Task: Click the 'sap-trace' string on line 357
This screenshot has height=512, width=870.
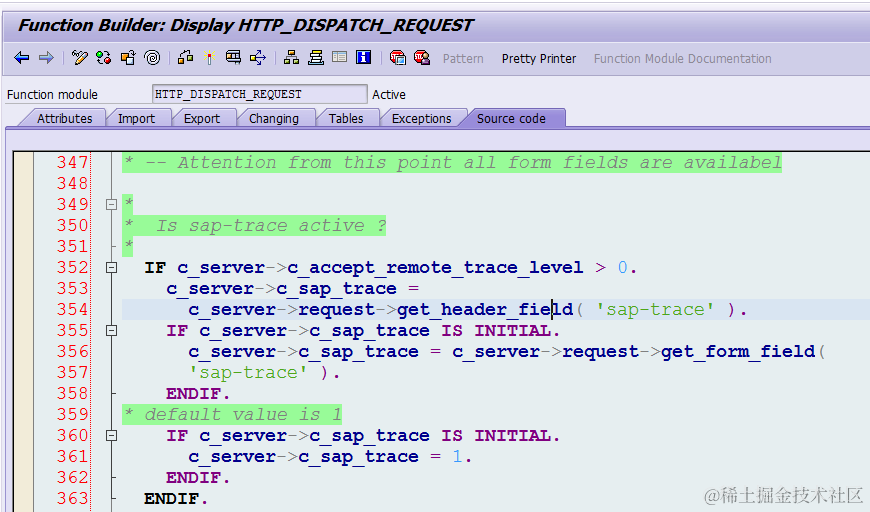Action: coord(248,373)
